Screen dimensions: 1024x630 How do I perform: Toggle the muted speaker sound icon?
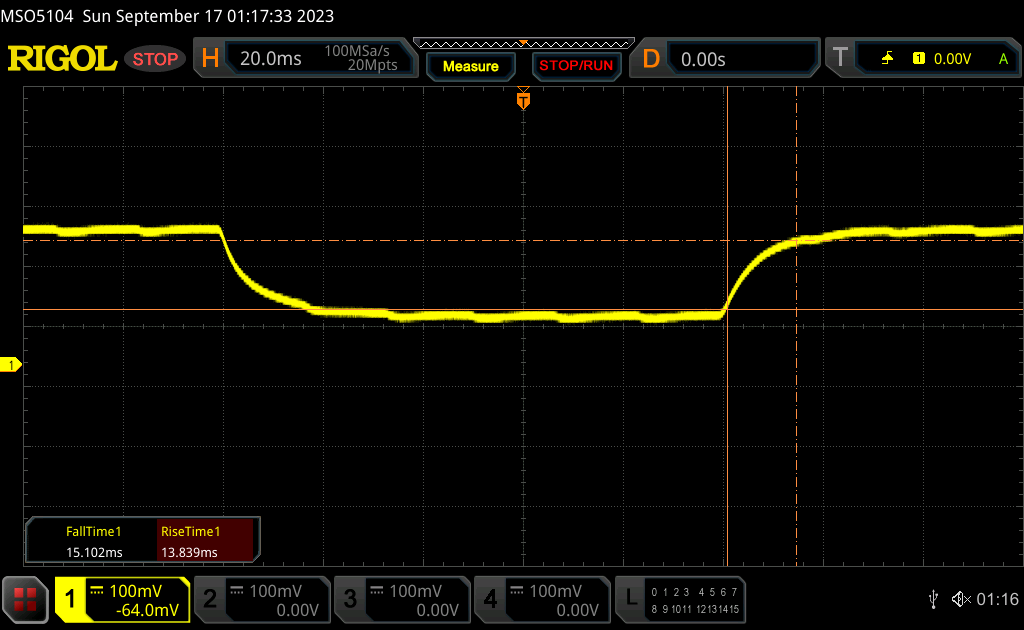click(x=961, y=599)
